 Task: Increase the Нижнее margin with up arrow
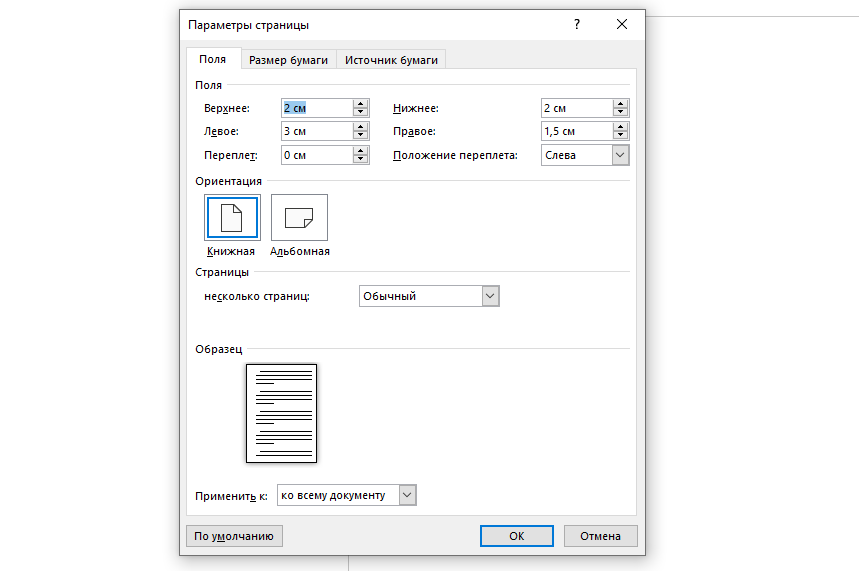pyautogui.click(x=620, y=104)
